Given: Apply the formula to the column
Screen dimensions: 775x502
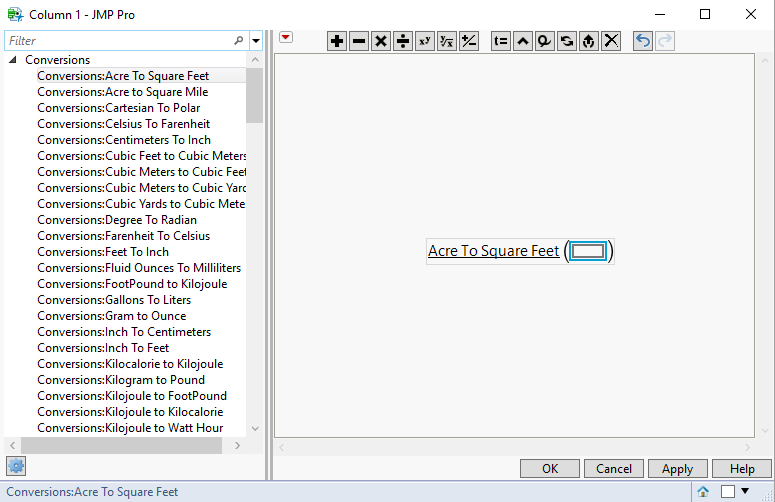Looking at the screenshot, I should tap(678, 468).
